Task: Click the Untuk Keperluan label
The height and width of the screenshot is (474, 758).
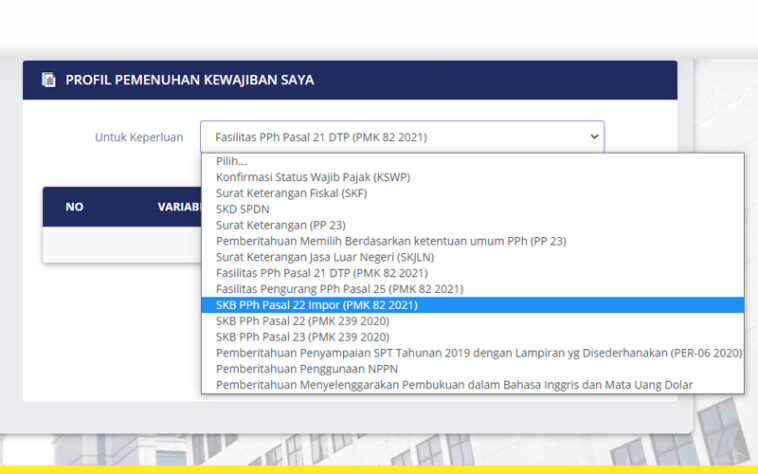Action: [x=139, y=137]
